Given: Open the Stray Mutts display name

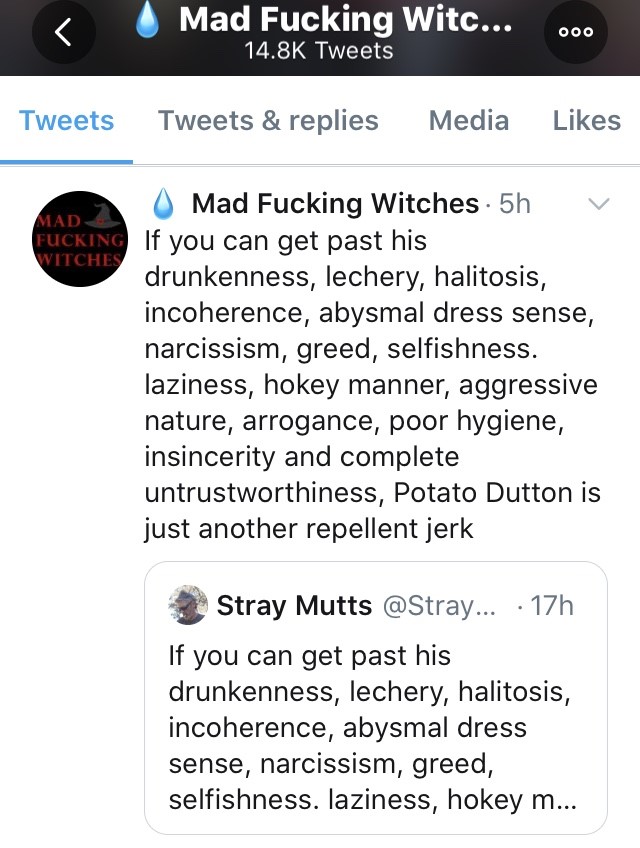Looking at the screenshot, I should click(294, 605).
